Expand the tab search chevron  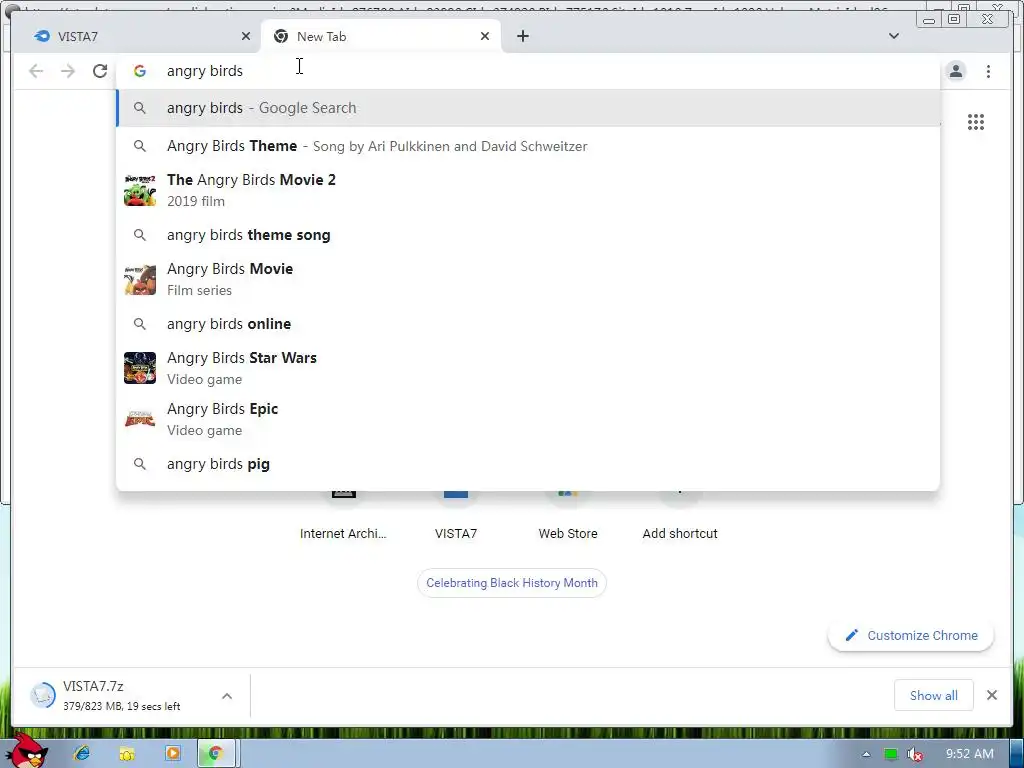[x=893, y=36]
